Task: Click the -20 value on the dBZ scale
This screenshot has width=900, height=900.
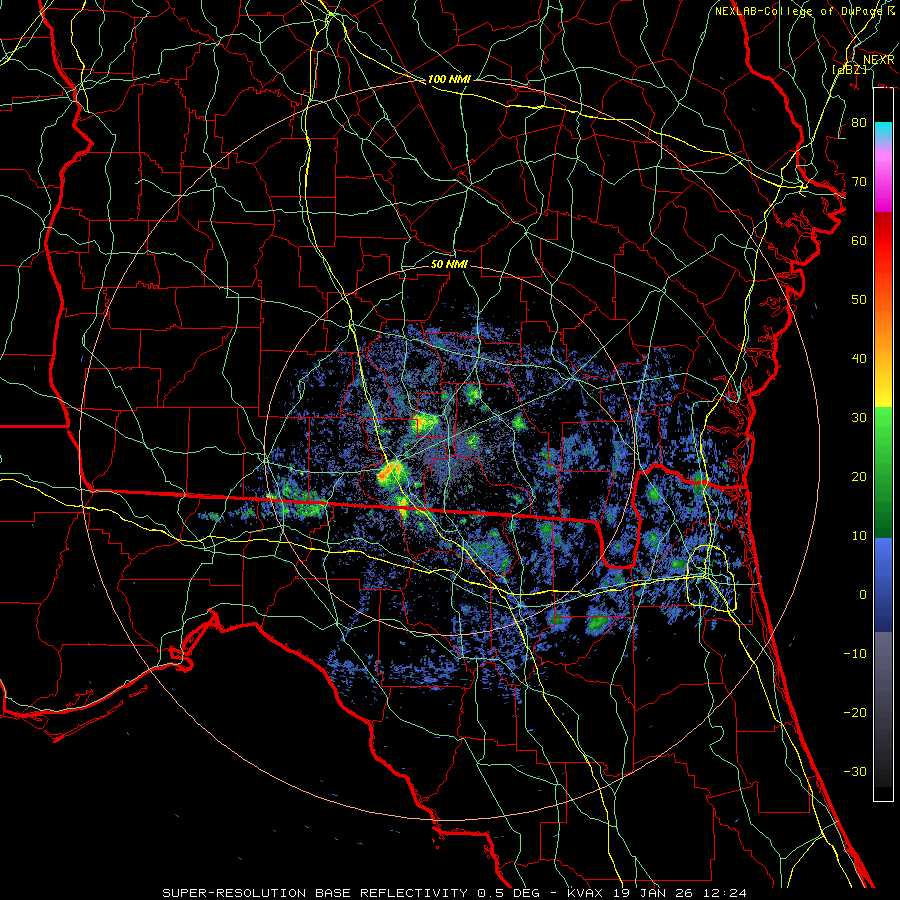Action: tap(855, 712)
